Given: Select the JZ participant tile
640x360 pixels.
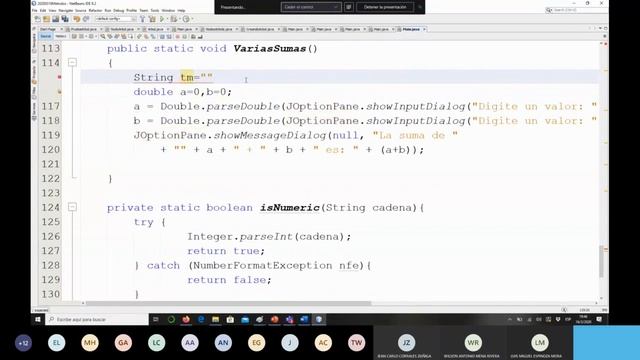Looking at the screenshot, I should [x=406, y=343].
